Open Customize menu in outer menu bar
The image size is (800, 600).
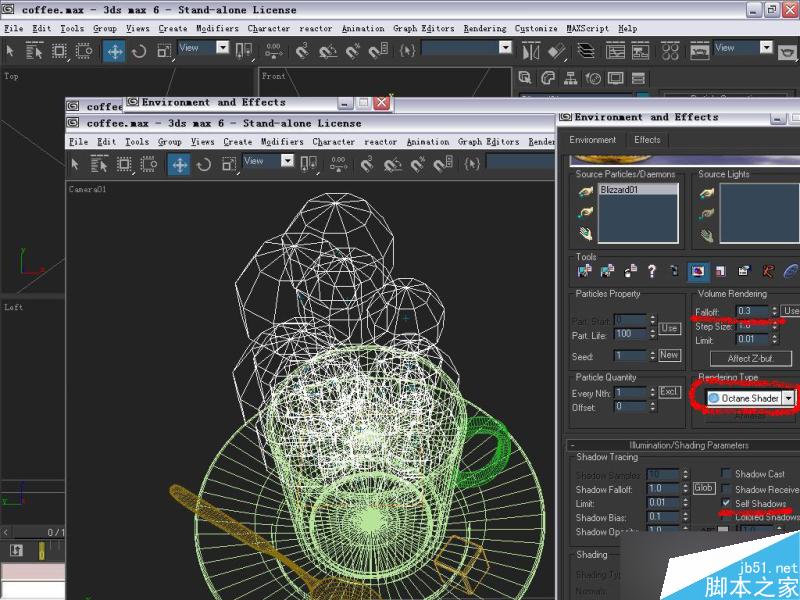(536, 29)
